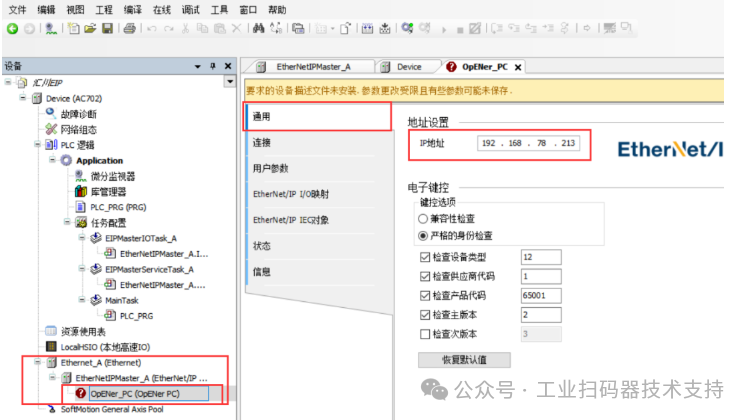Close the OpENer_PC tab

(518, 67)
